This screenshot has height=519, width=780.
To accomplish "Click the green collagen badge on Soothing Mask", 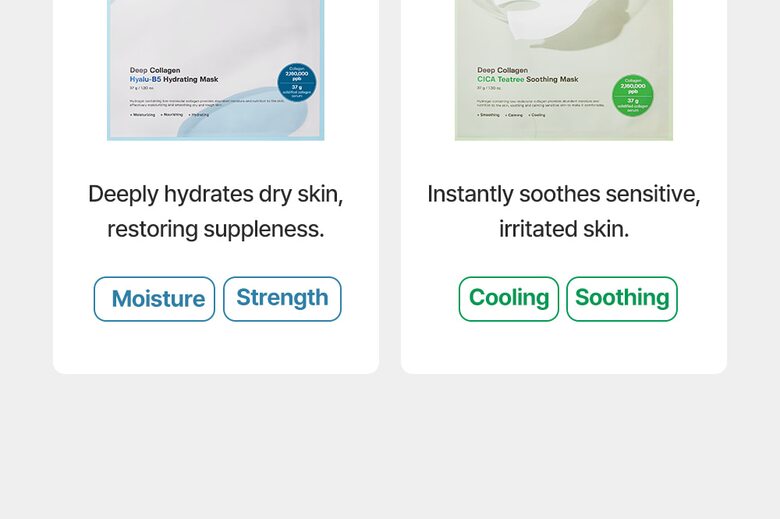I will (632, 95).
